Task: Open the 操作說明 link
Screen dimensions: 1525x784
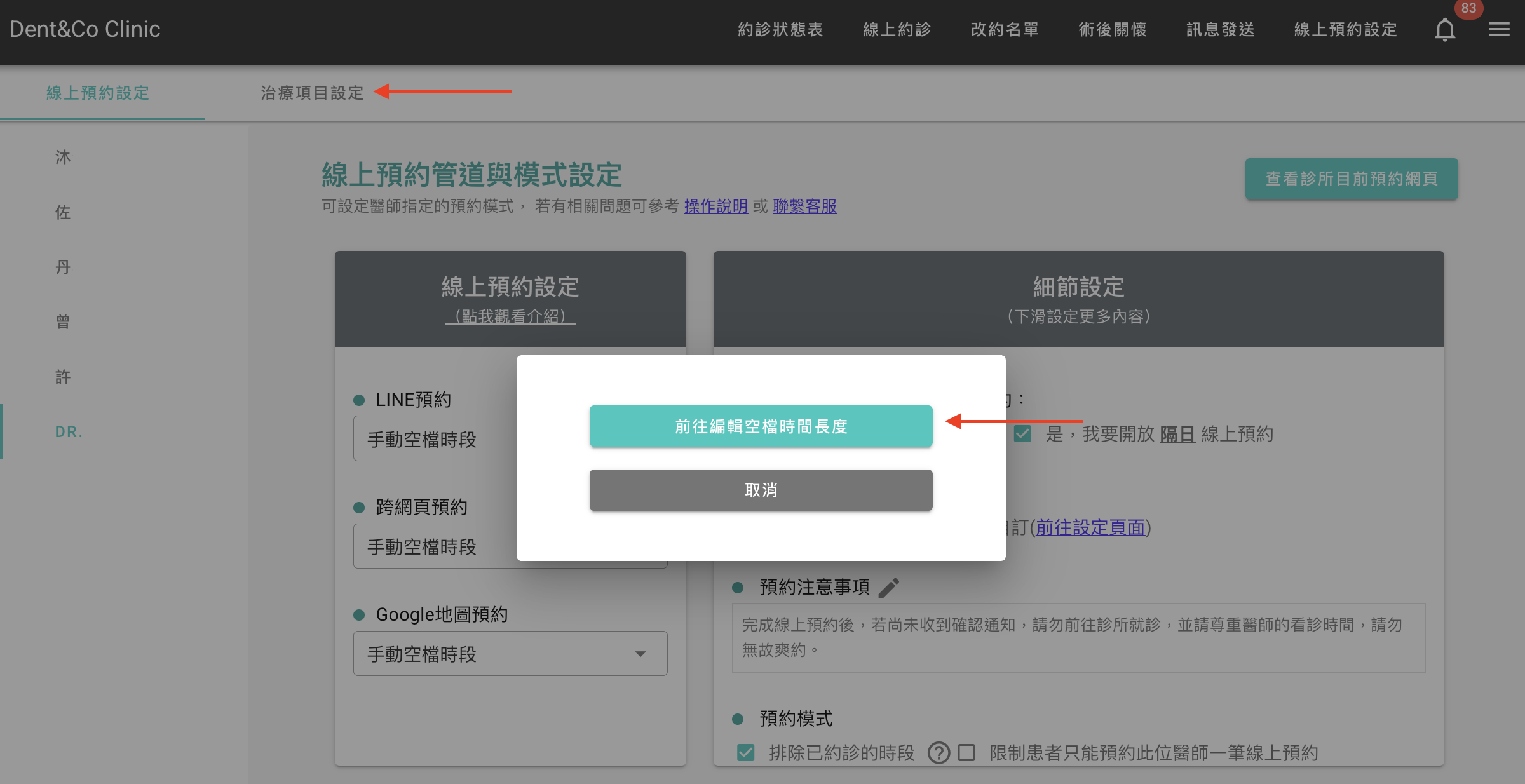Action: (715, 206)
